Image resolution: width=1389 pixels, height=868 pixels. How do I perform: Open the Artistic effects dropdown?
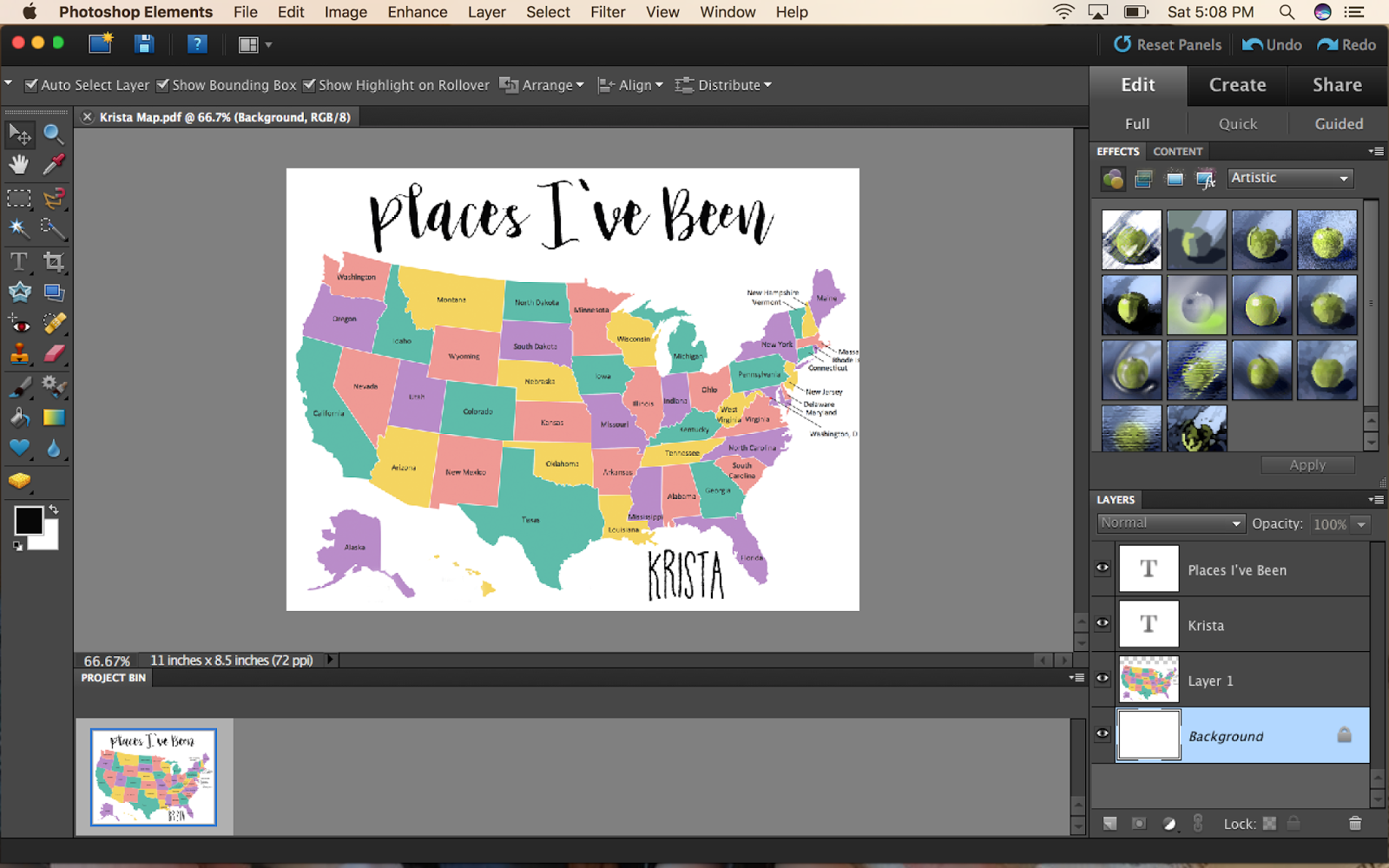(1289, 178)
